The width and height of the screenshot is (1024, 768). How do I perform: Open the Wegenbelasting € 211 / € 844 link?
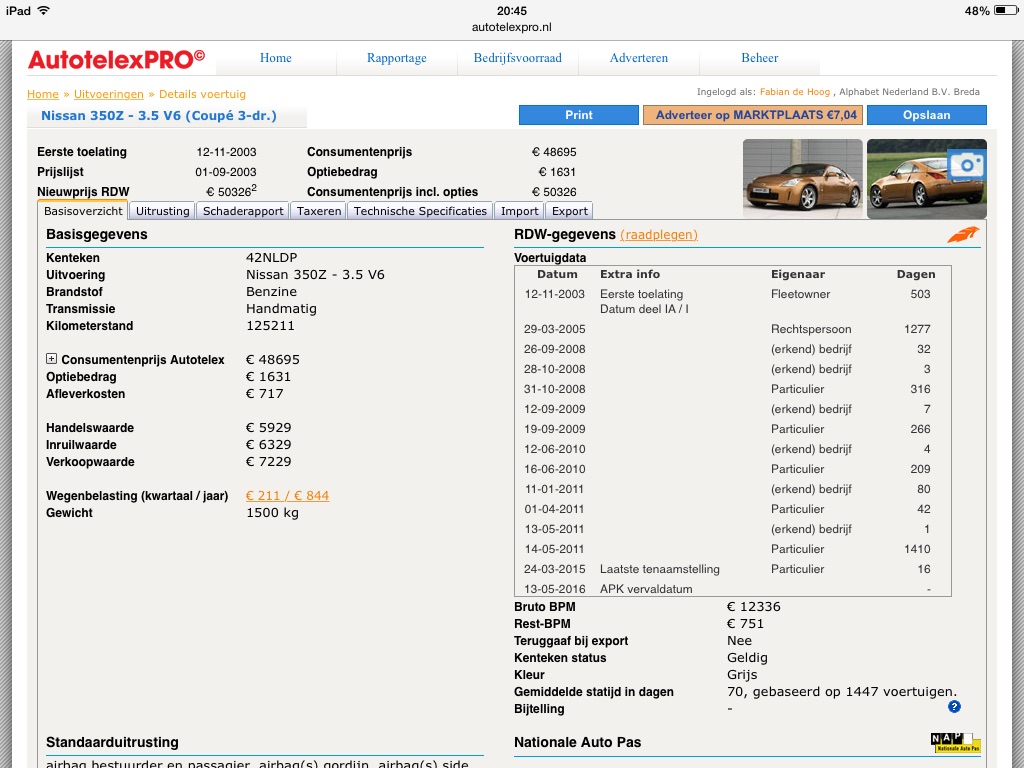coord(287,496)
